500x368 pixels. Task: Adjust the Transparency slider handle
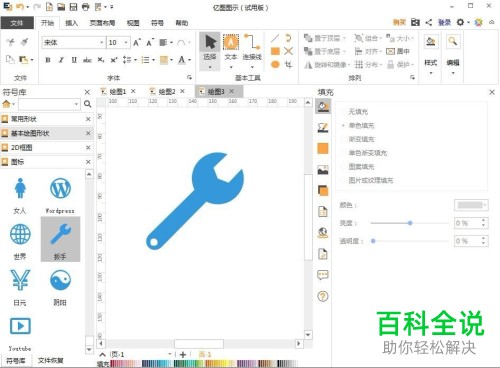pyautogui.click(x=373, y=241)
